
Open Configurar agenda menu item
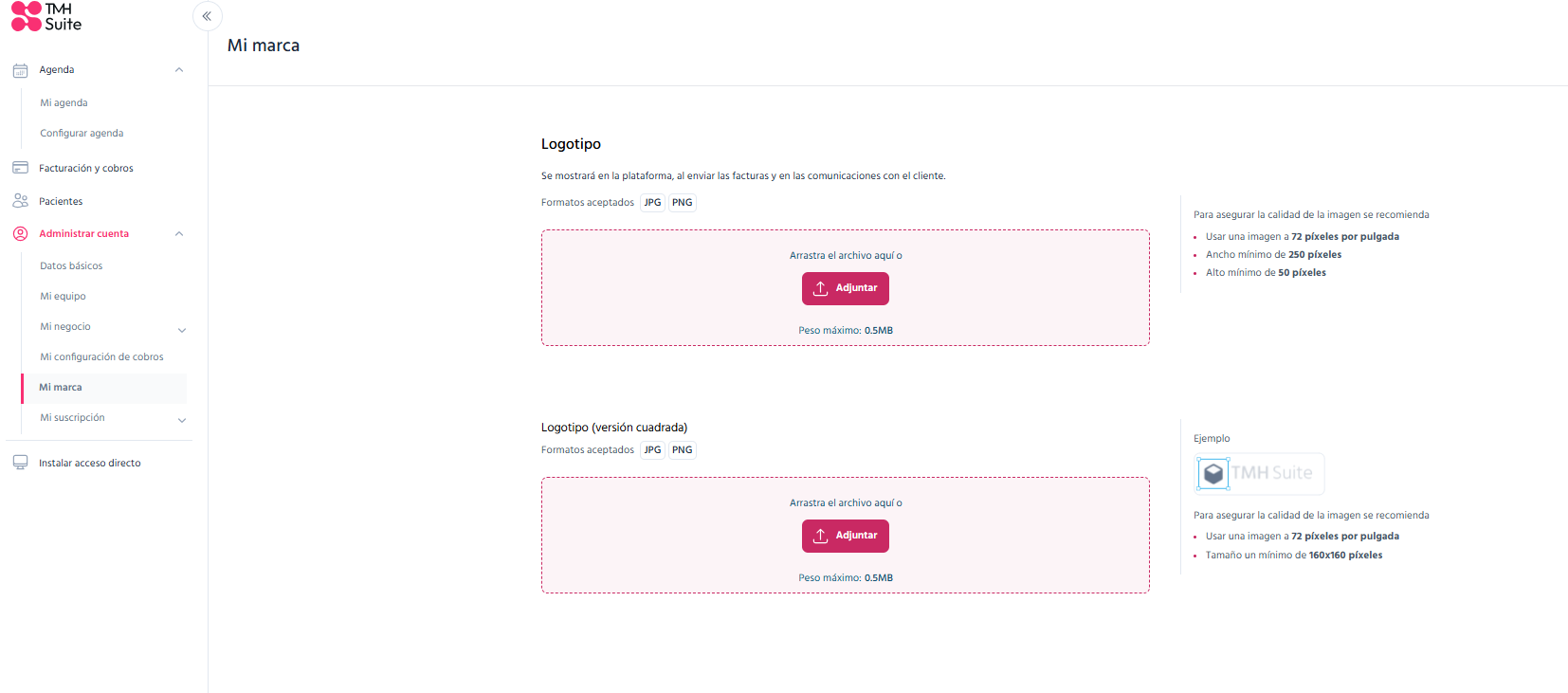(x=82, y=133)
